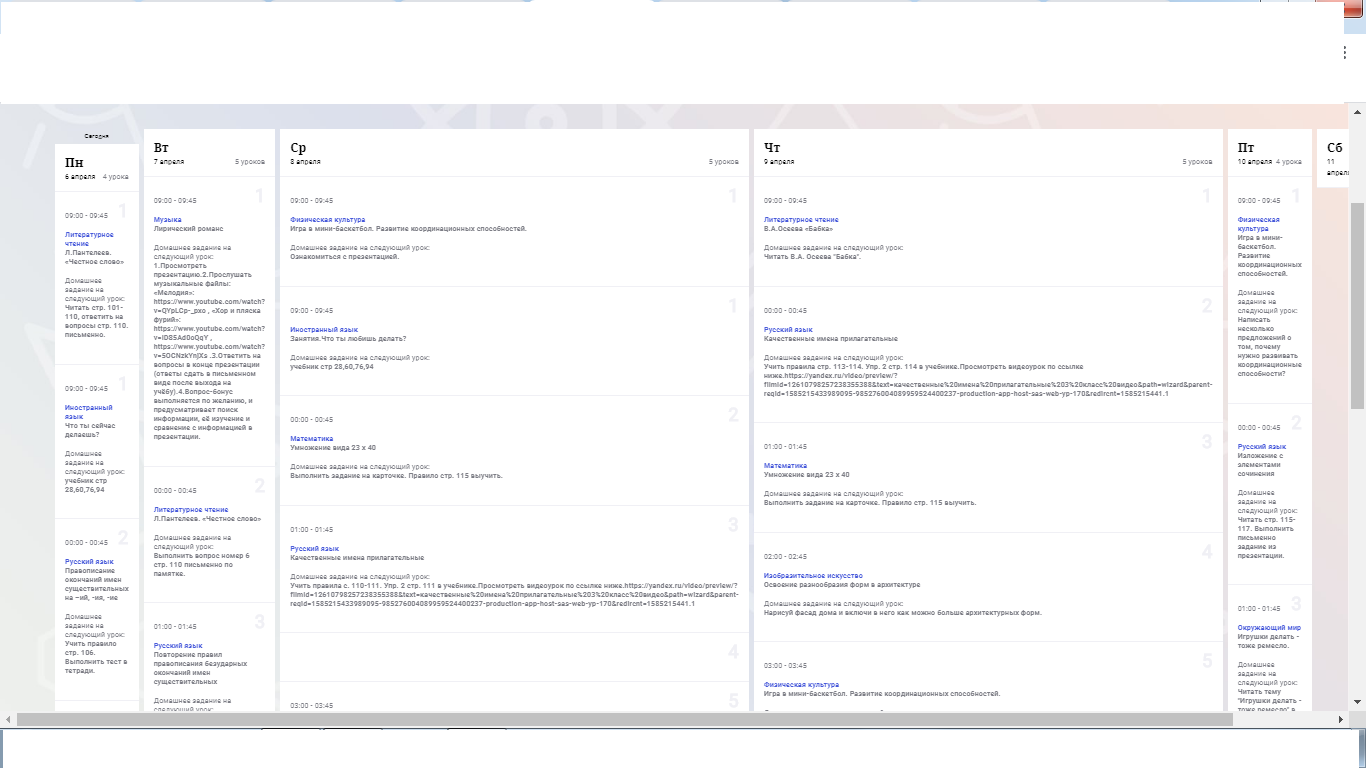Click Wednesday's topic Качественные имена прилагательные
Screen dimensions: 1366x768
tap(357, 557)
